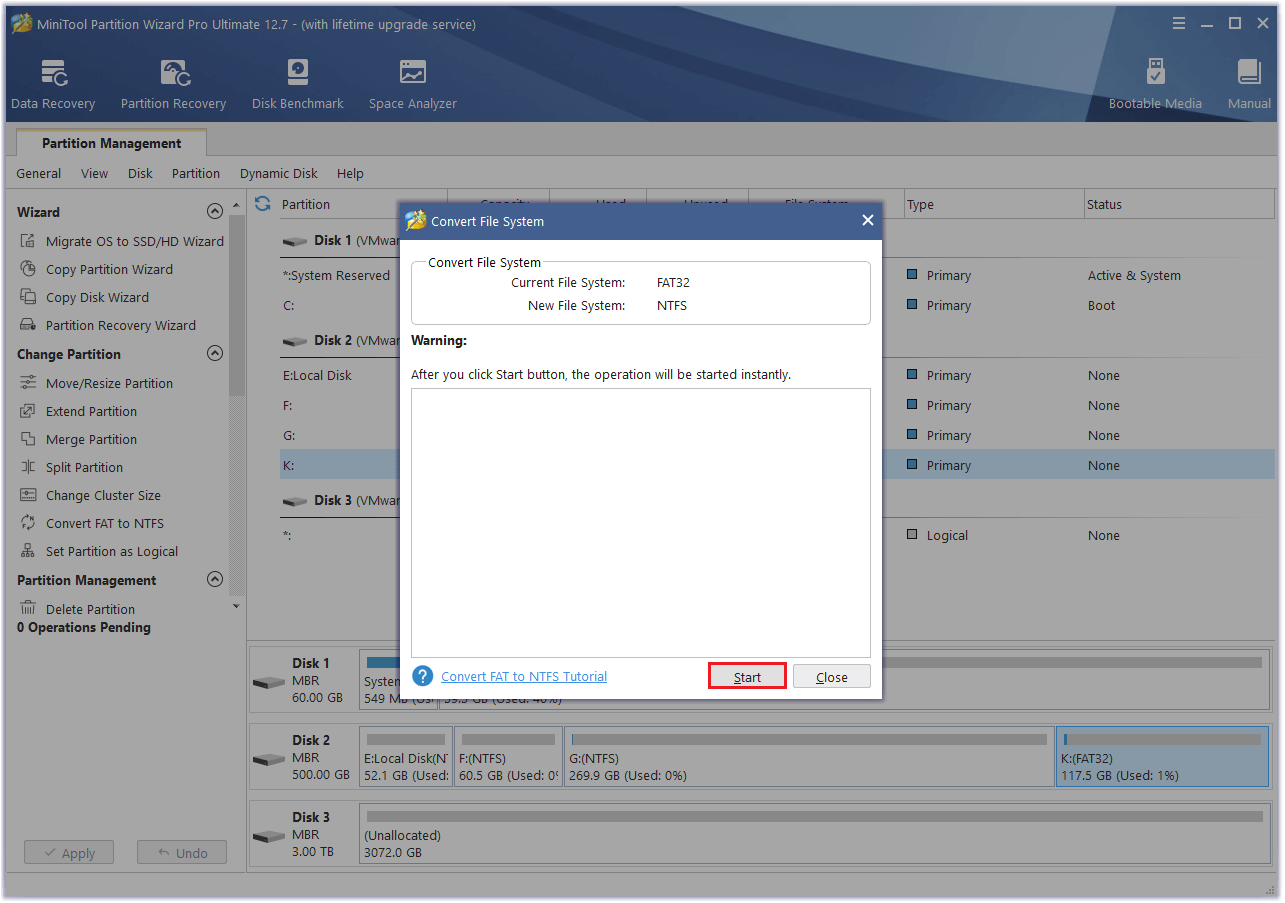
Task: Click the Start button to convert
Action: 747,677
